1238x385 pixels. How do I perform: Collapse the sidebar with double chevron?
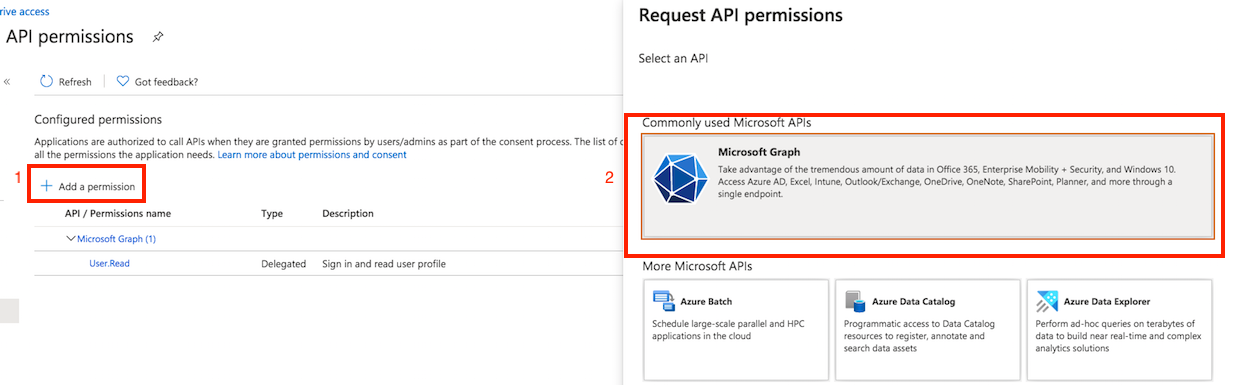coord(8,82)
